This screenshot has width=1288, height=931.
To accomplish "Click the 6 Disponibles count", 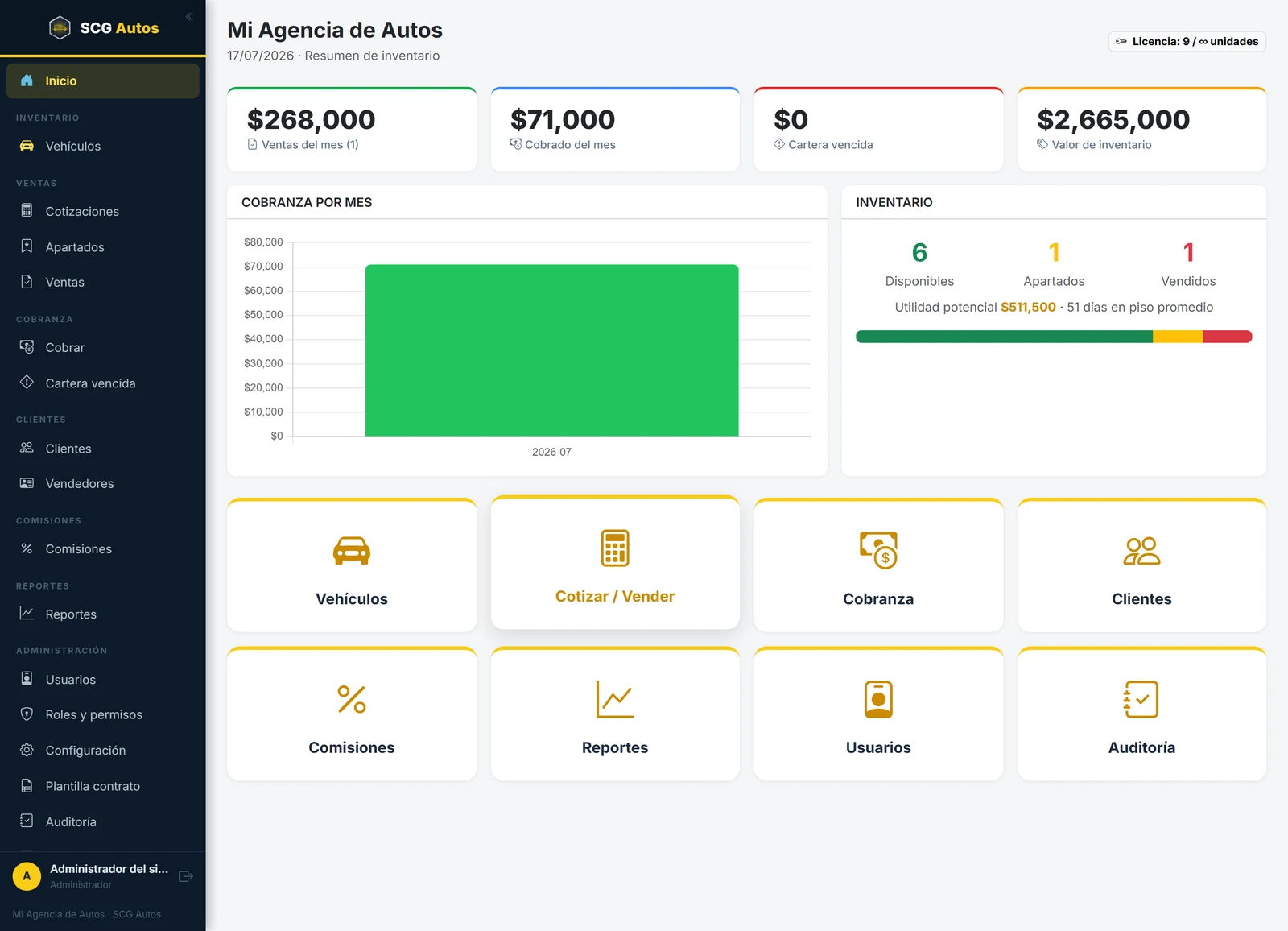I will tap(919, 253).
